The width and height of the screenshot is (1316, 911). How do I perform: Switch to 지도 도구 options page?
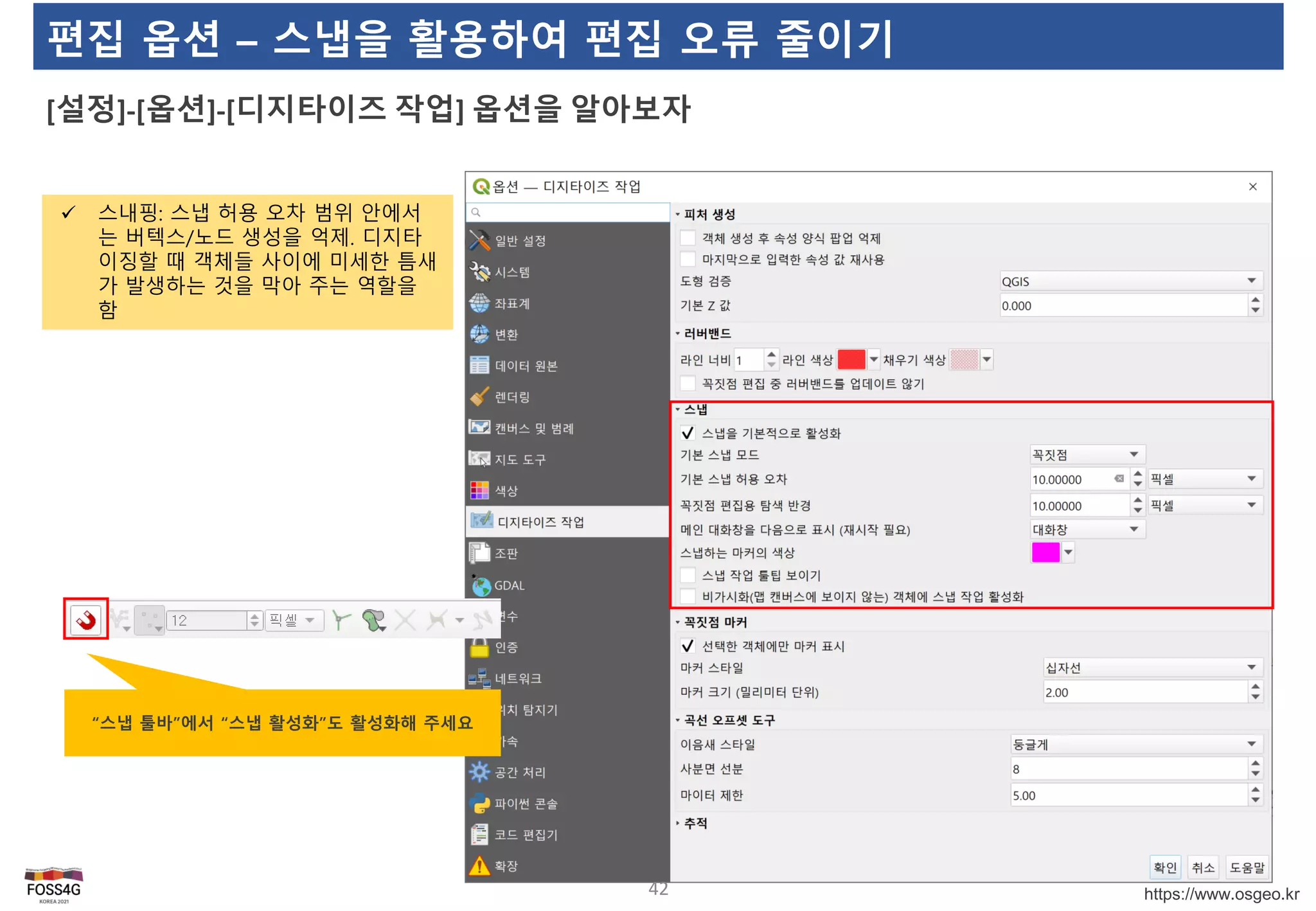(567, 459)
